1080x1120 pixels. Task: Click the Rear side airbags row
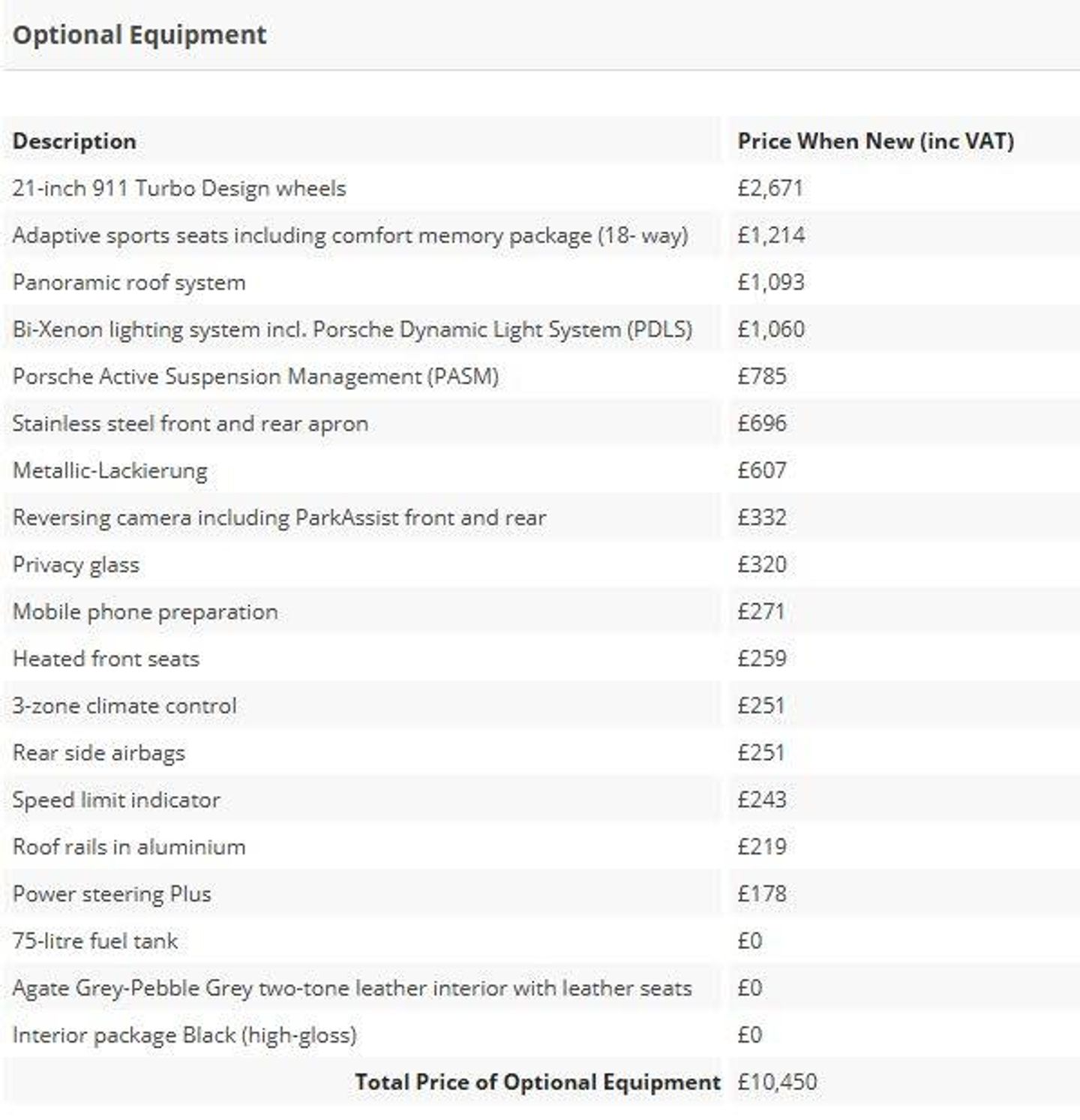coord(540,753)
